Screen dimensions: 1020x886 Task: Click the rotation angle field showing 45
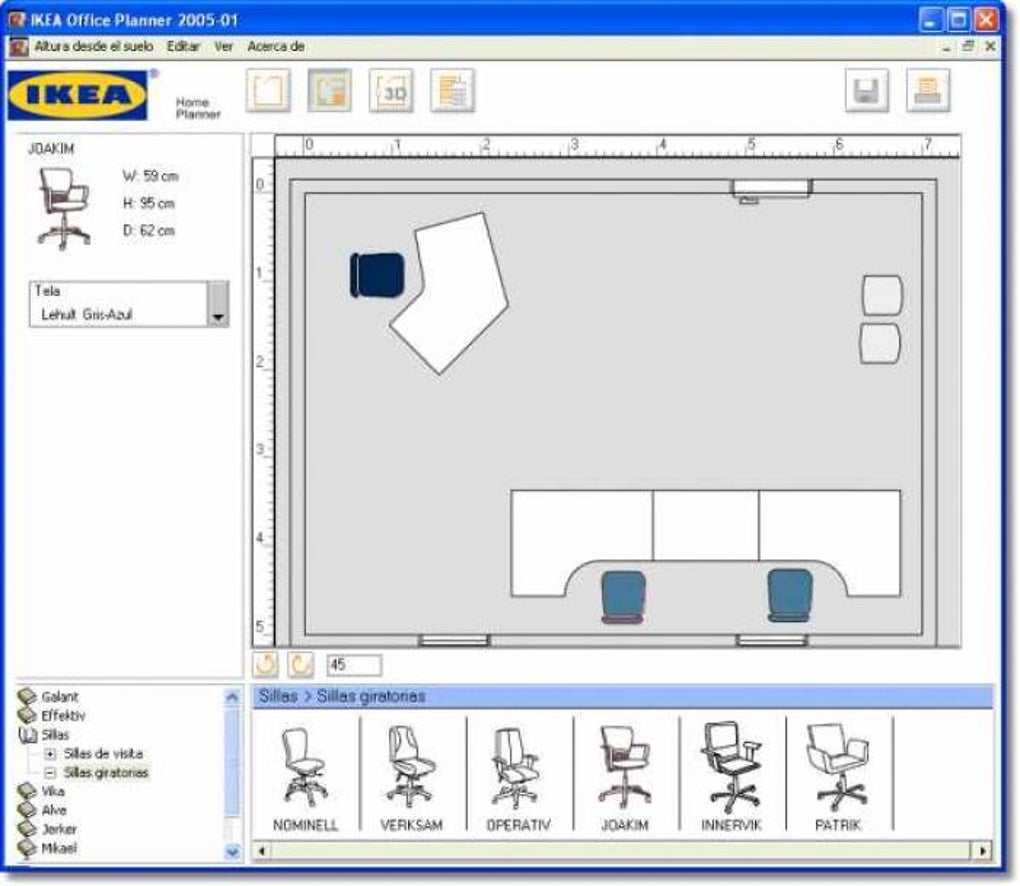[x=354, y=665]
